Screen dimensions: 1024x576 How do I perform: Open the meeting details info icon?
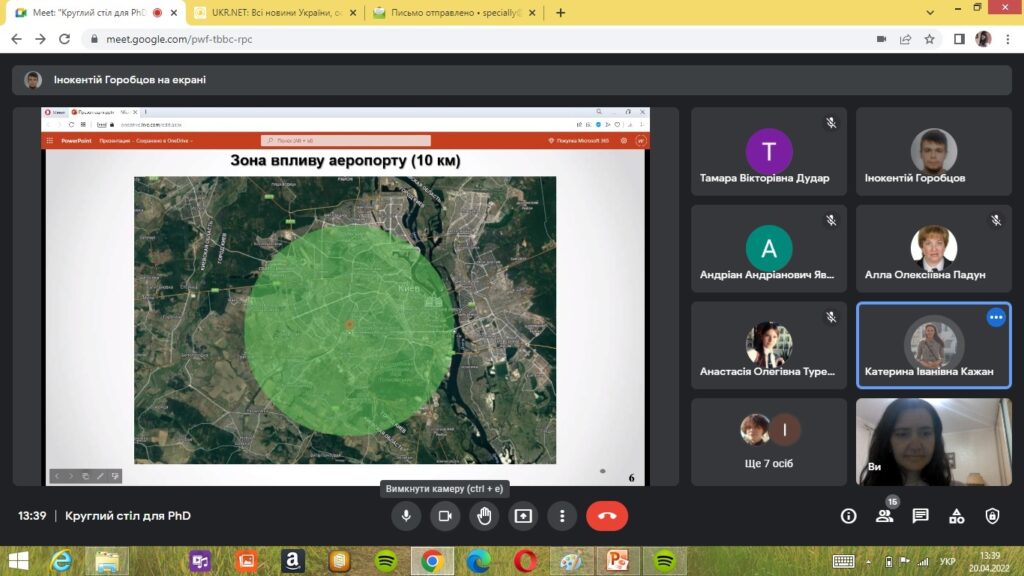pyautogui.click(x=848, y=516)
